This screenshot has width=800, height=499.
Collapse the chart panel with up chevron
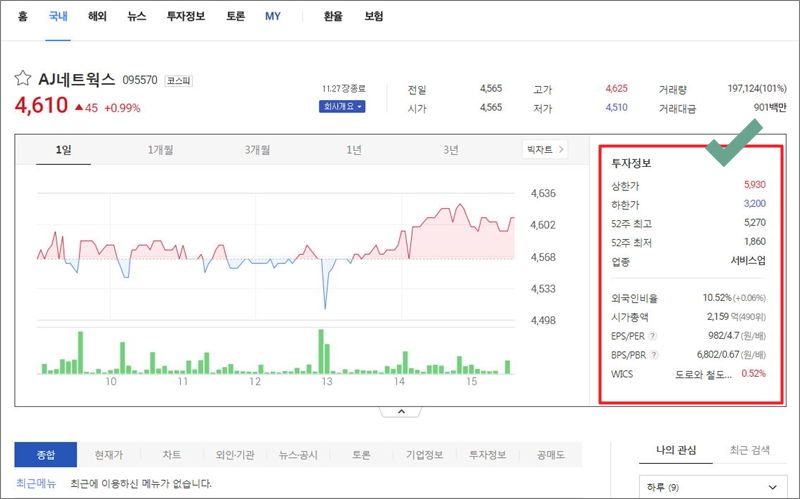(401, 412)
